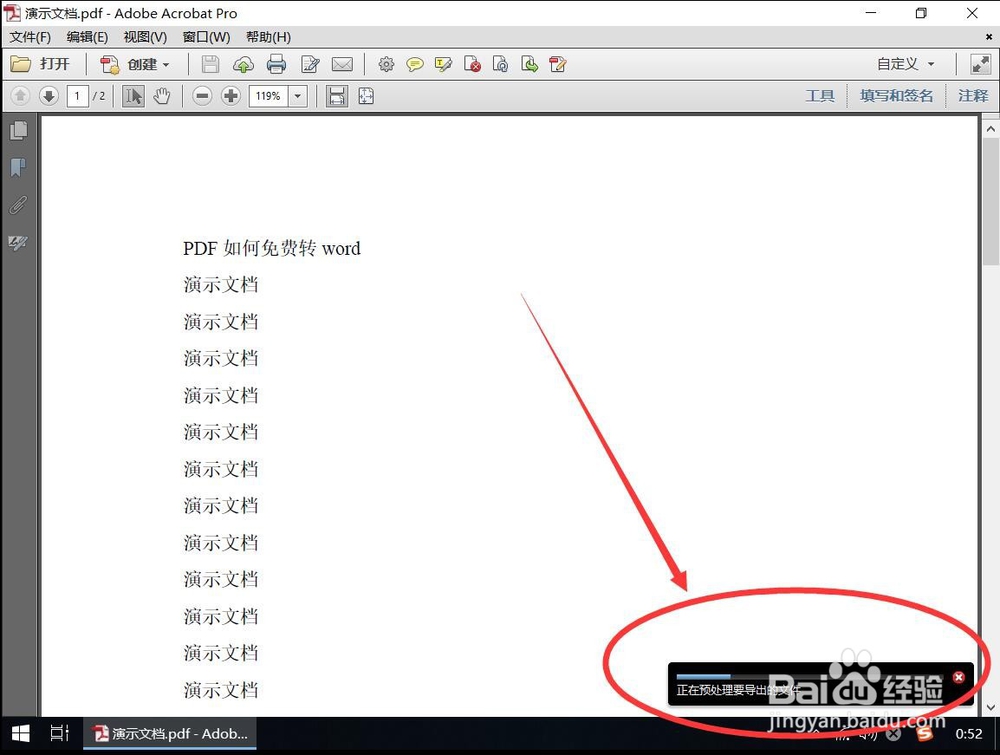
Task: Click the 打开 (Open) button
Action: 42,64
